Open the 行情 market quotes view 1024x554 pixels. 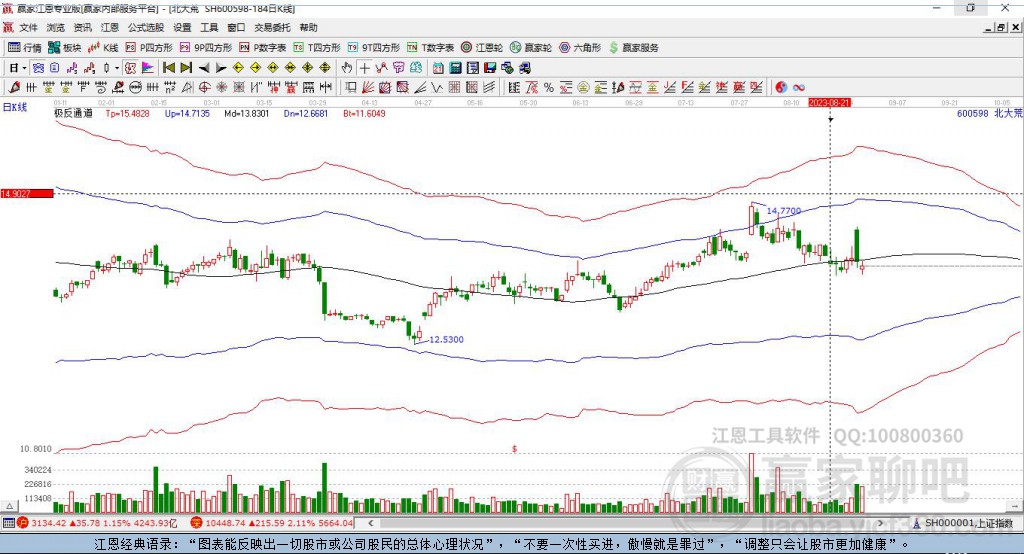click(24, 48)
